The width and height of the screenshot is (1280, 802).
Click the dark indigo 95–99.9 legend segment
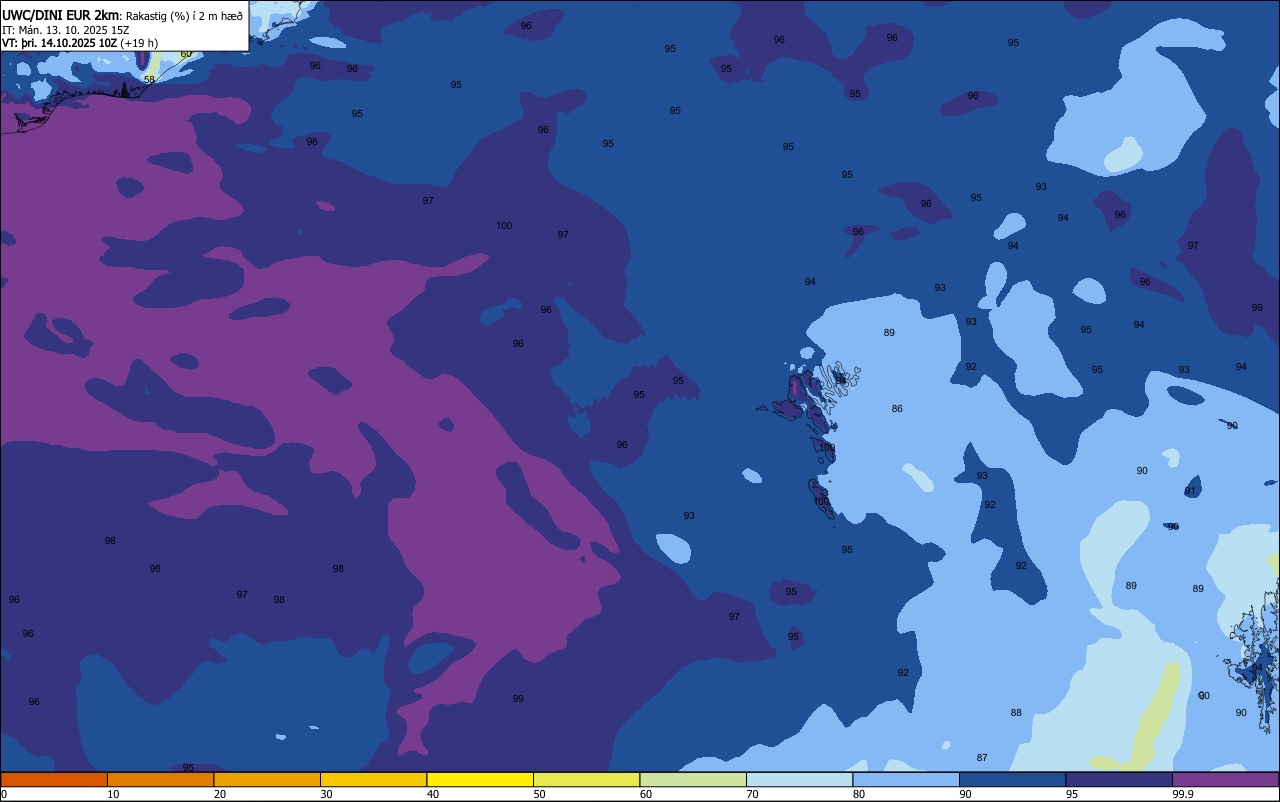click(x=1119, y=779)
